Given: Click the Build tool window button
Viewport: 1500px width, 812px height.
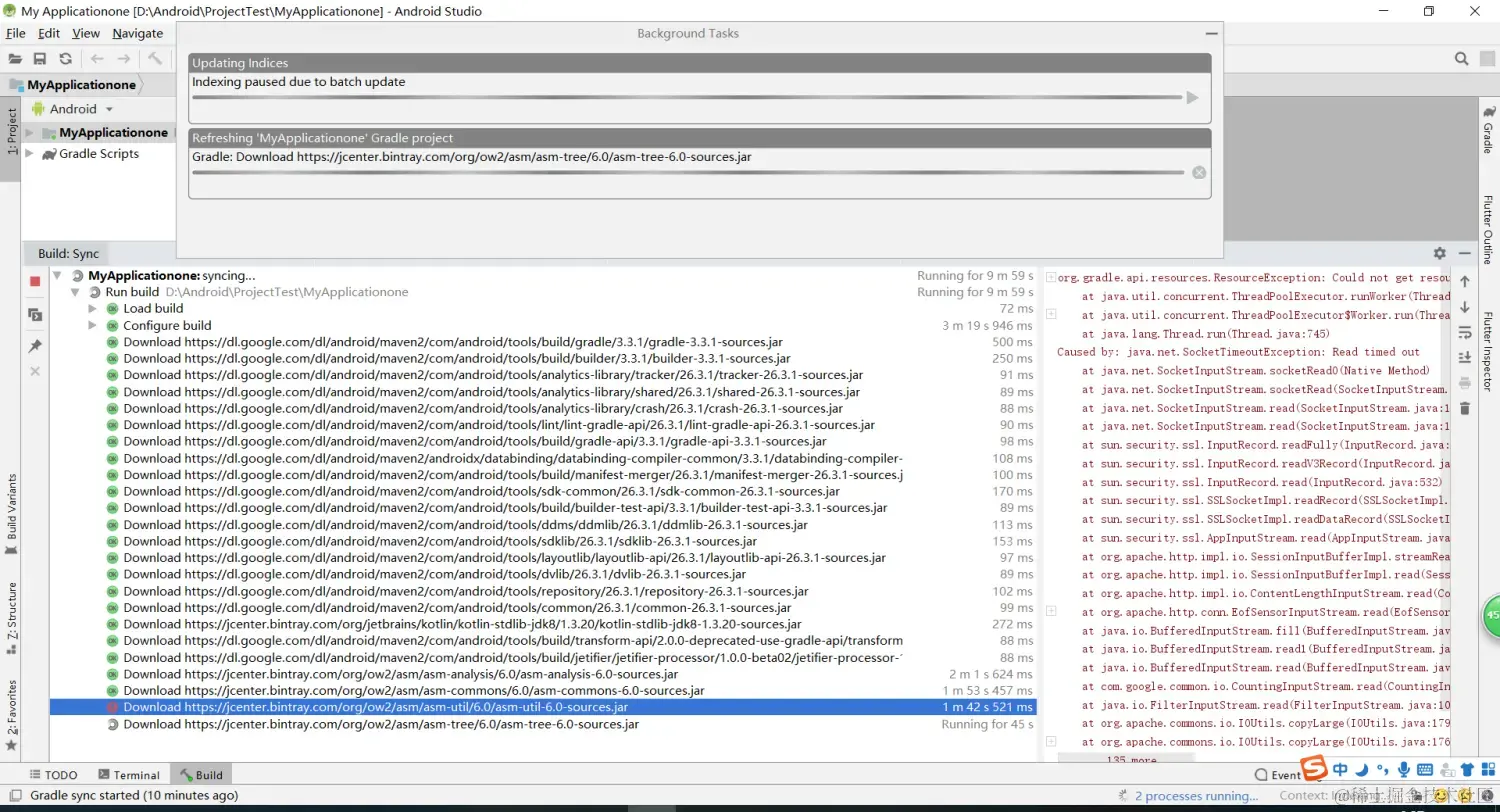Looking at the screenshot, I should [201, 775].
